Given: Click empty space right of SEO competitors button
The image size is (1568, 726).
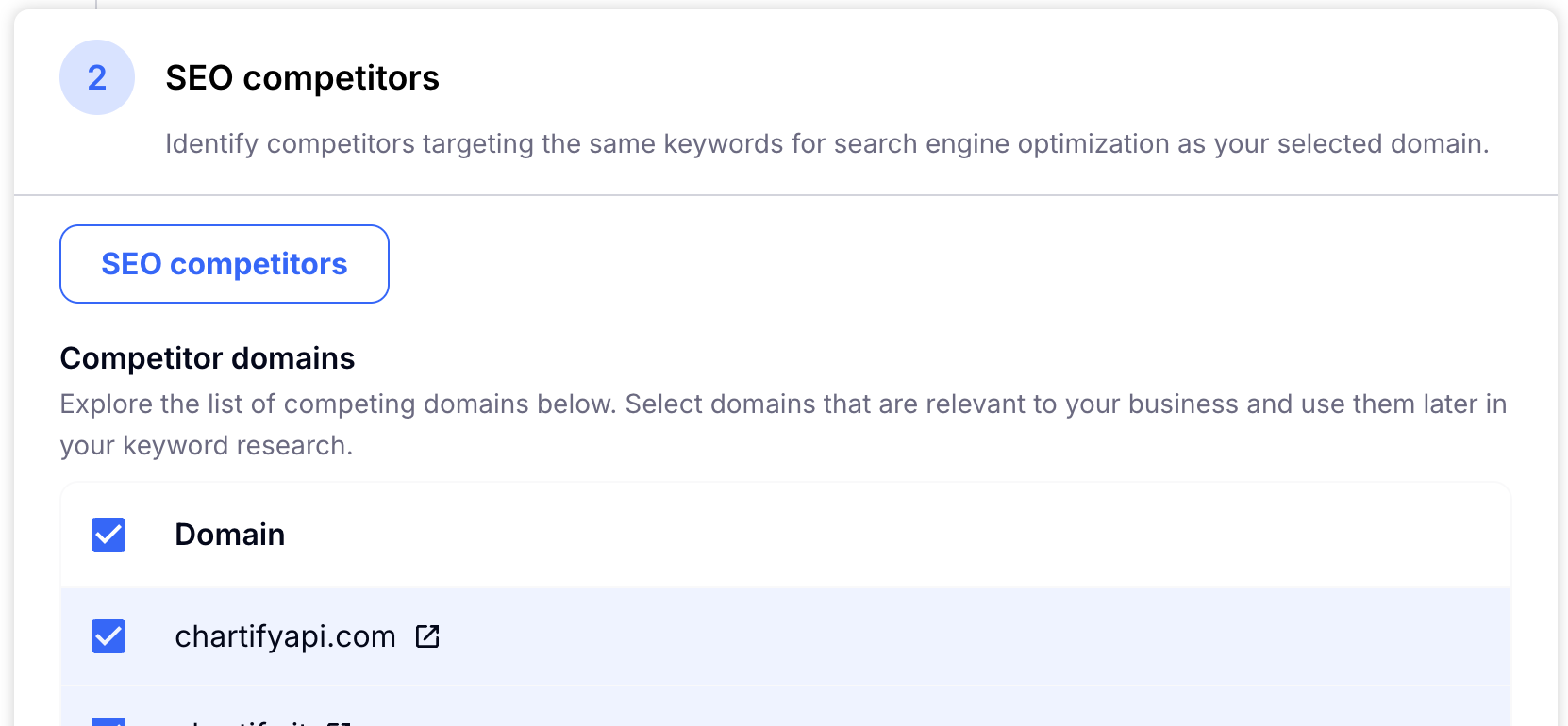Looking at the screenshot, I should [x=849, y=264].
